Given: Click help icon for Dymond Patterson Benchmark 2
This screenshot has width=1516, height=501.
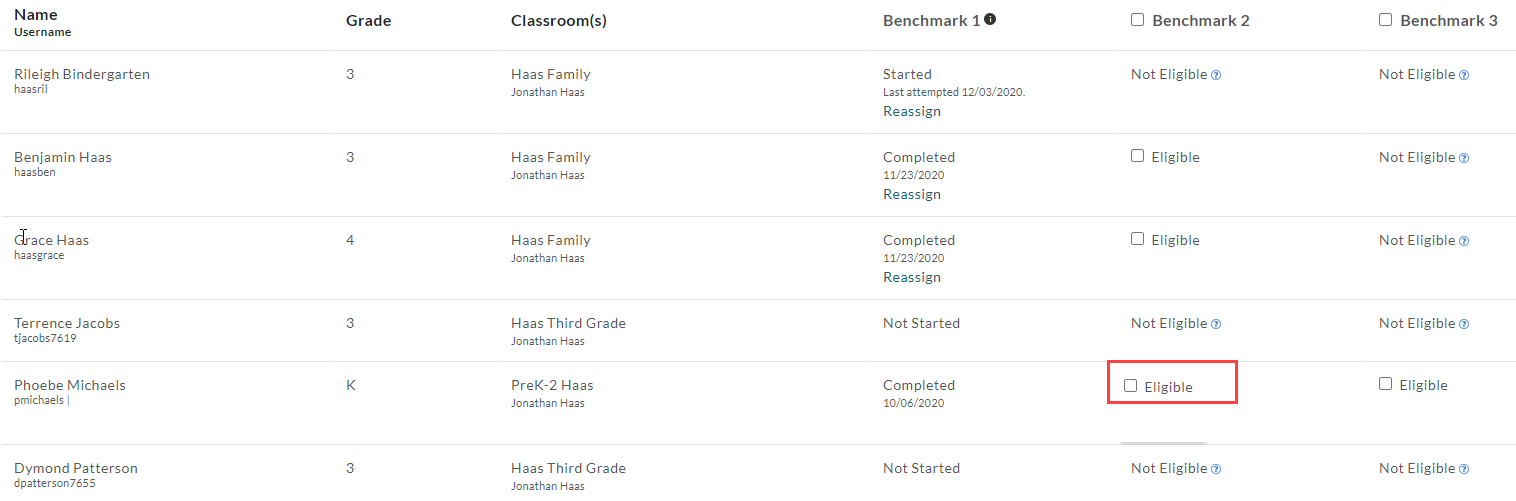Looking at the screenshot, I should point(1216,469).
